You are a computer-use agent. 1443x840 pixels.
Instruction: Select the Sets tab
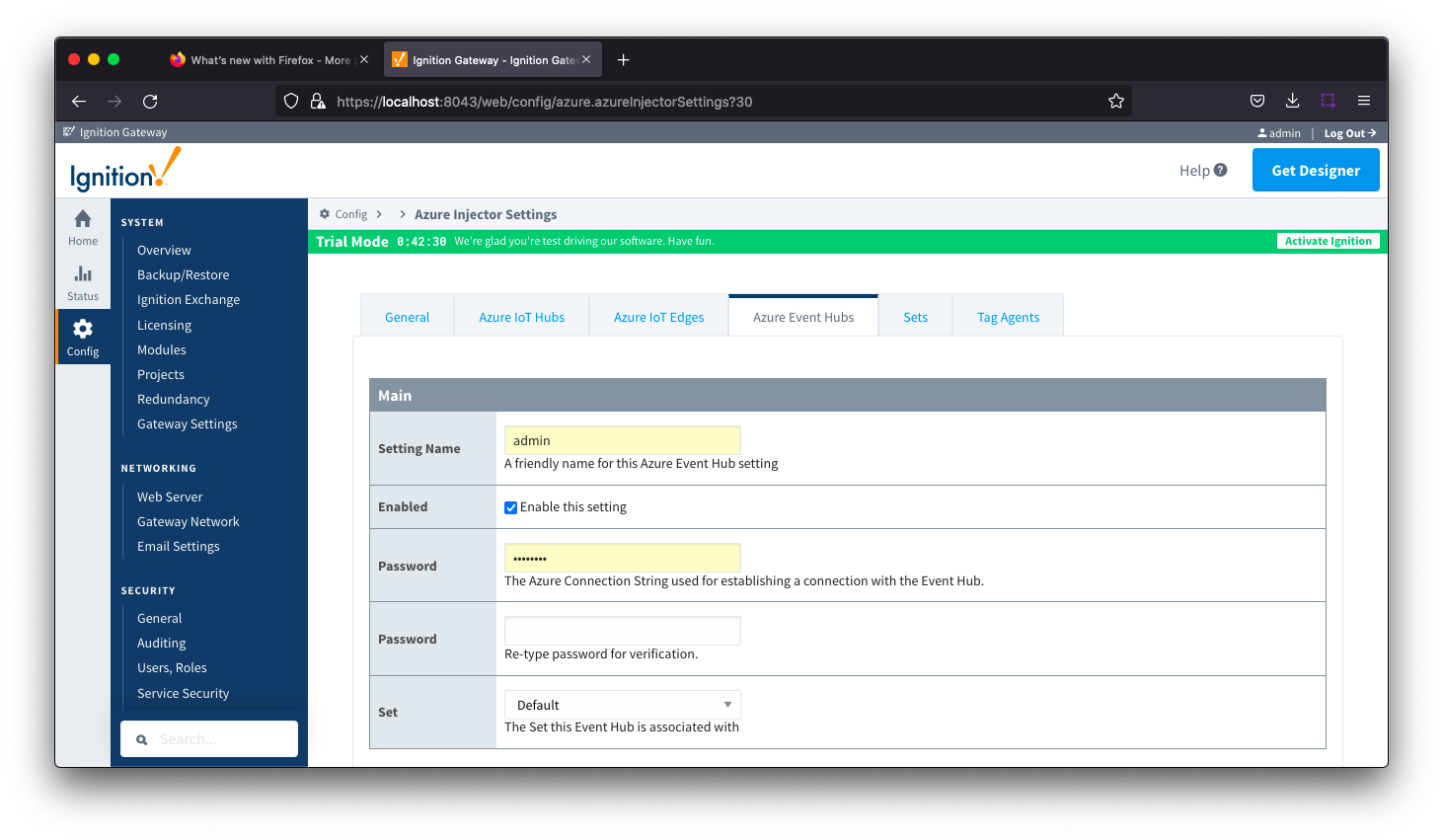915,317
